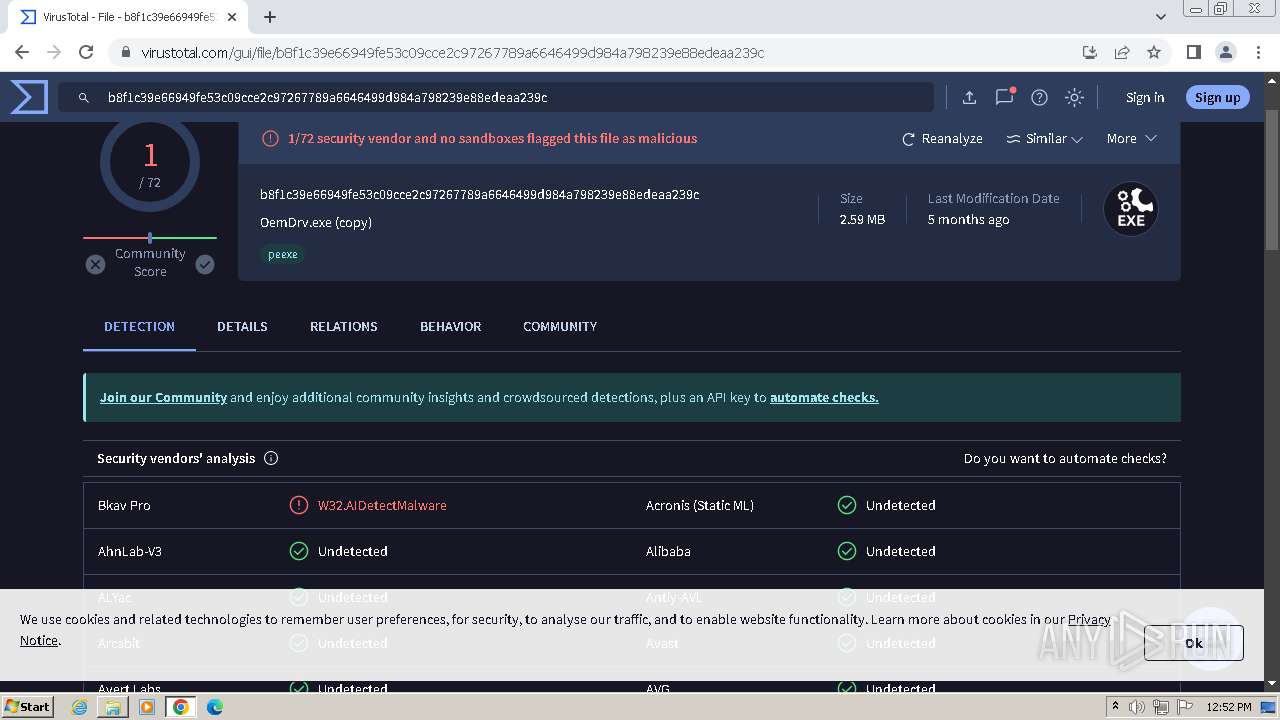
Task: Open the browser side panel icon
Action: (x=1193, y=52)
